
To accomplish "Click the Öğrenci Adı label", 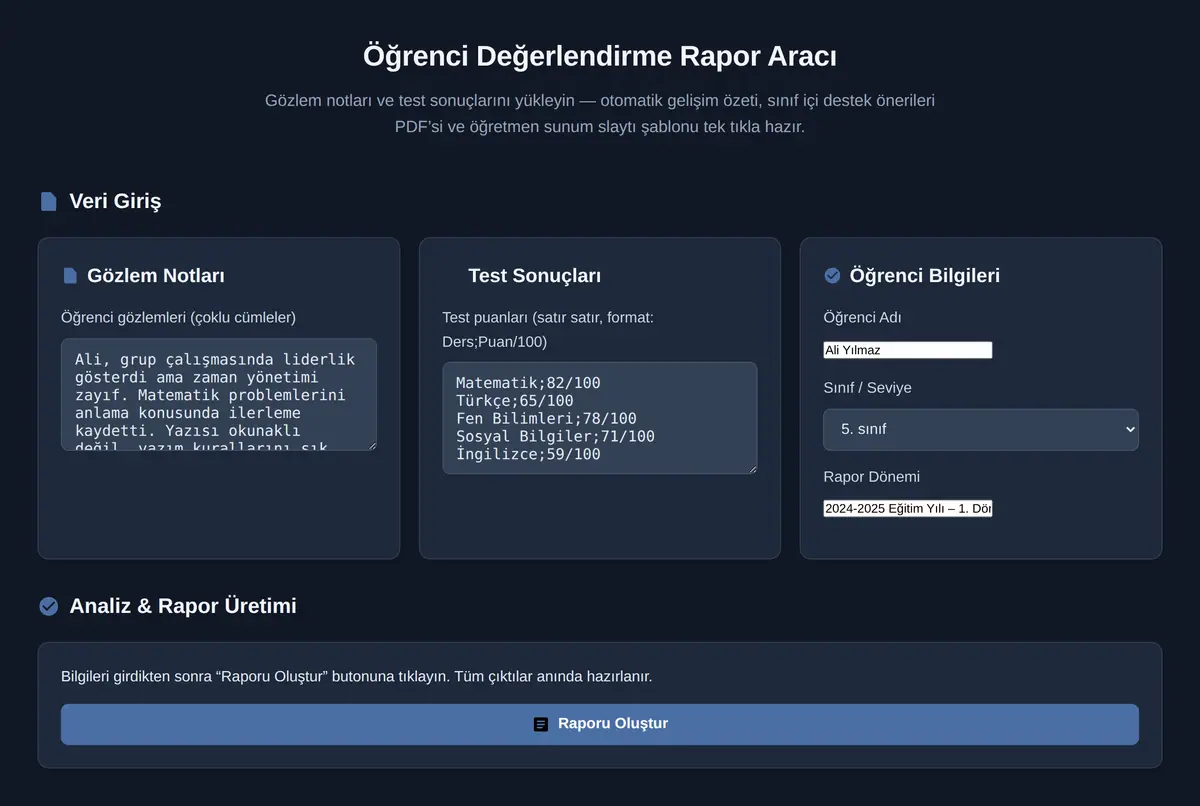I will pyautogui.click(x=862, y=318).
